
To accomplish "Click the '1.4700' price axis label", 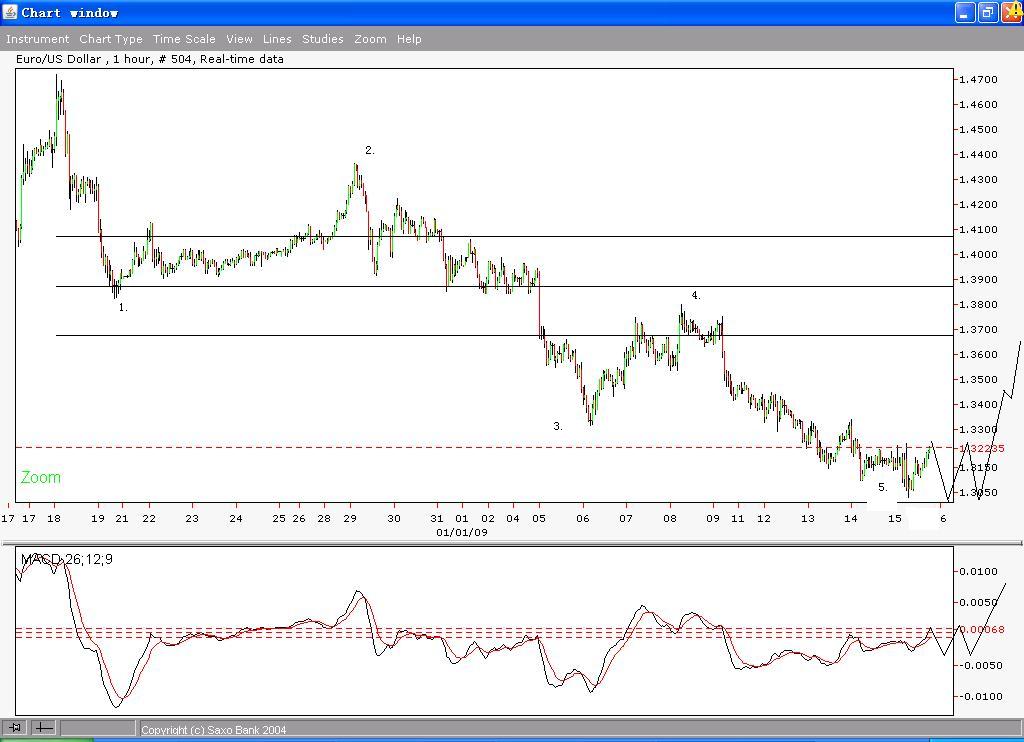I will [x=978, y=80].
